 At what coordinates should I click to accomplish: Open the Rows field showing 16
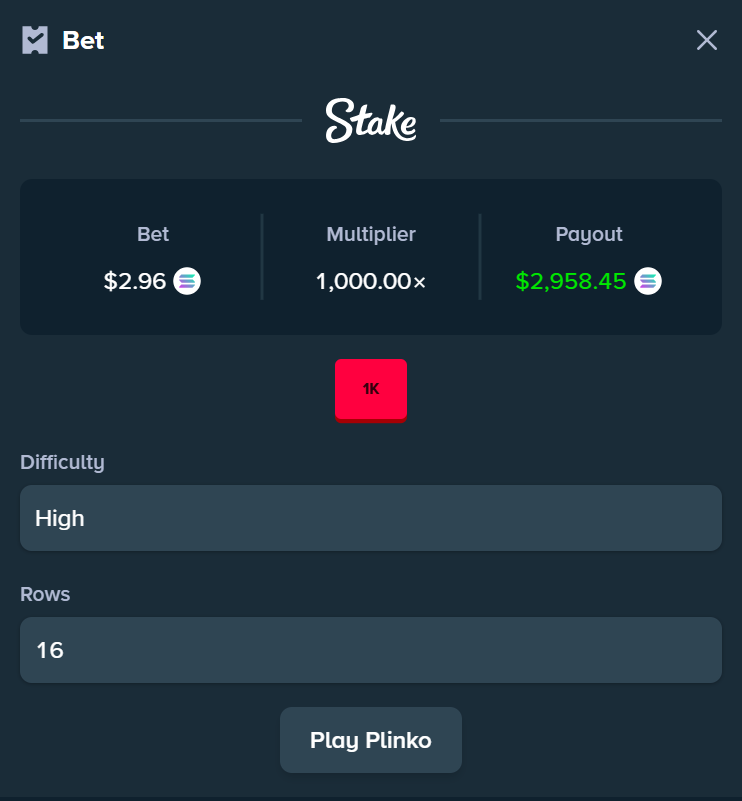(371, 650)
